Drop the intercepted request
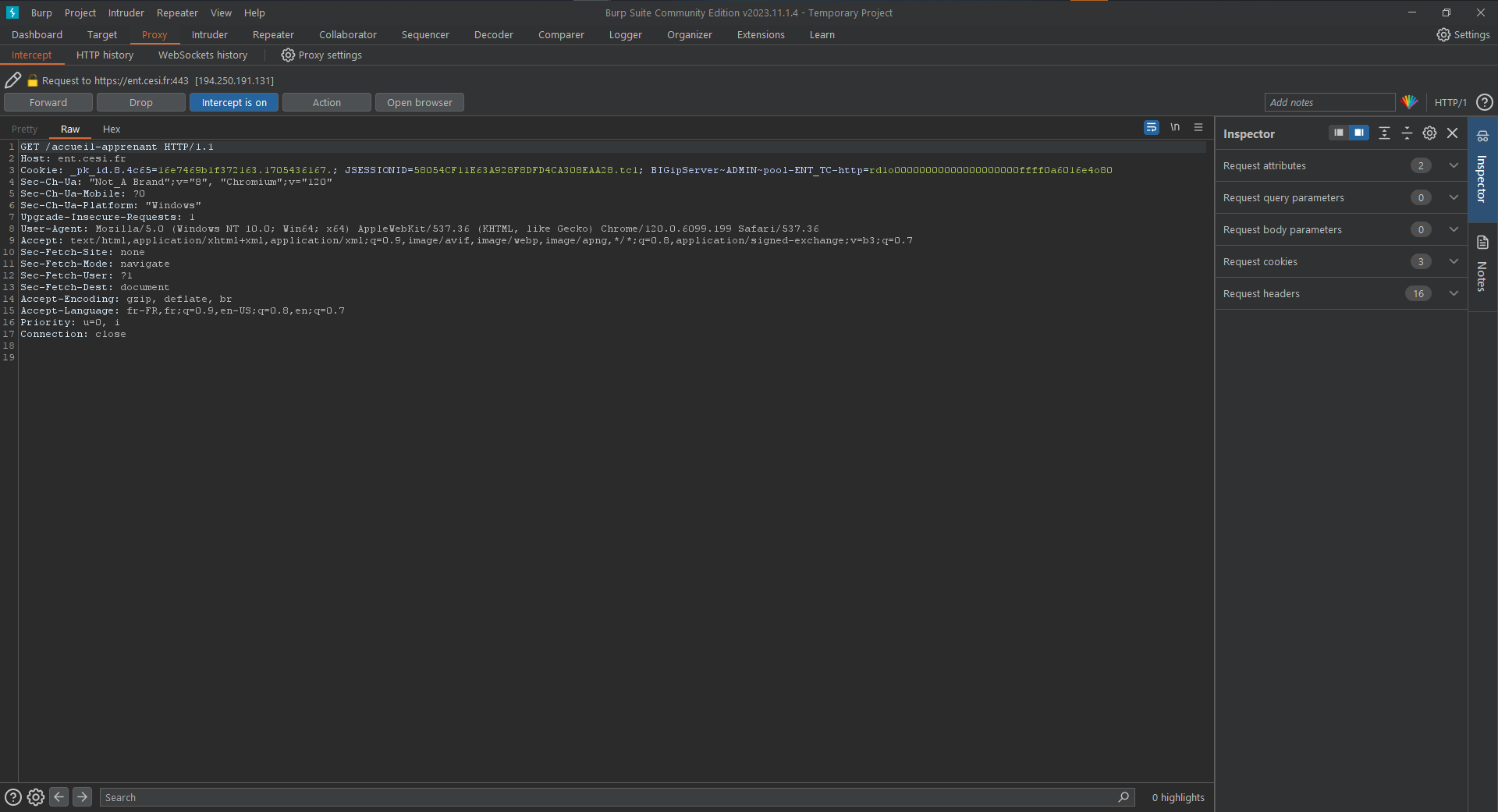The width and height of the screenshot is (1498, 812). coord(141,102)
